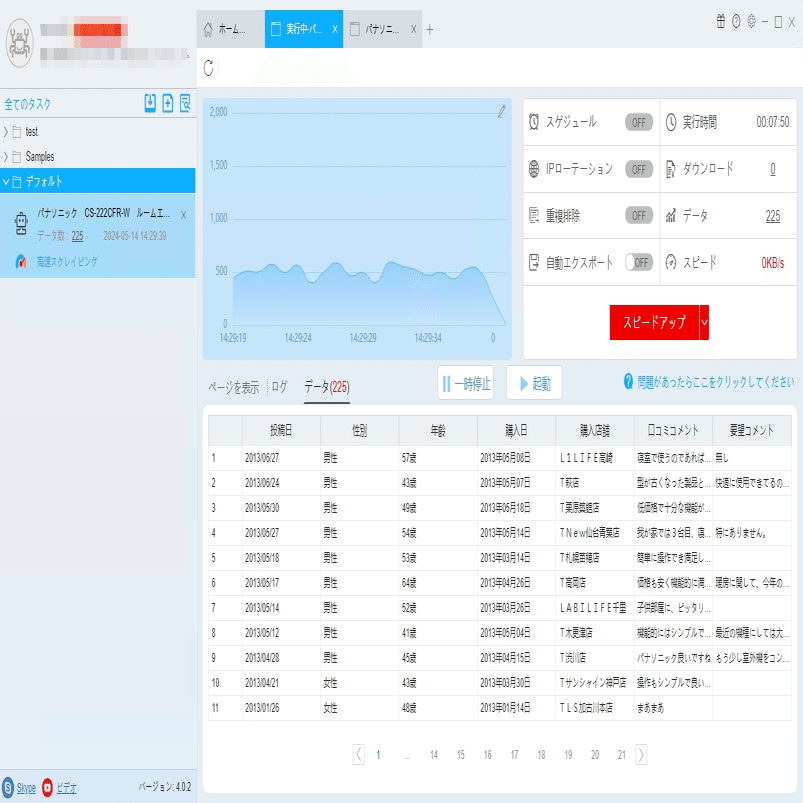
Task: Click the 高速スクレイピング link
Action: point(67,262)
